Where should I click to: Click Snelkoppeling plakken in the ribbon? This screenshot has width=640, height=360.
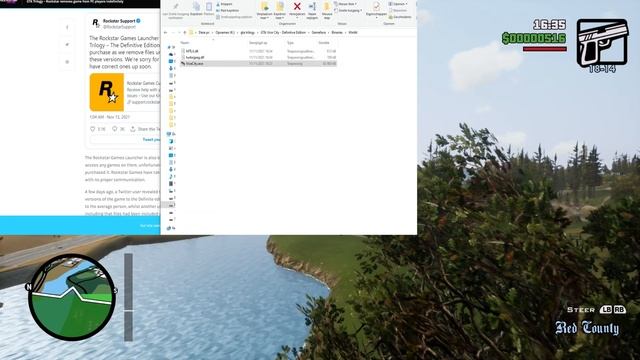coord(234,17)
